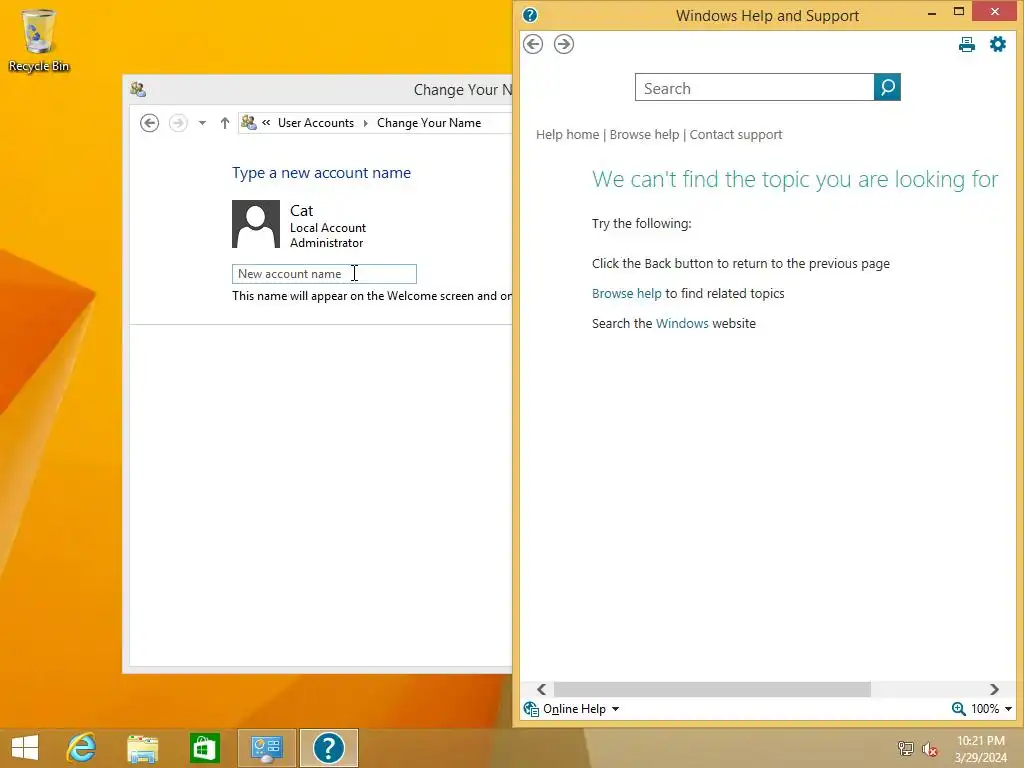Click forward arrow in Change Your Name window
This screenshot has height=768, width=1024.
(178, 123)
